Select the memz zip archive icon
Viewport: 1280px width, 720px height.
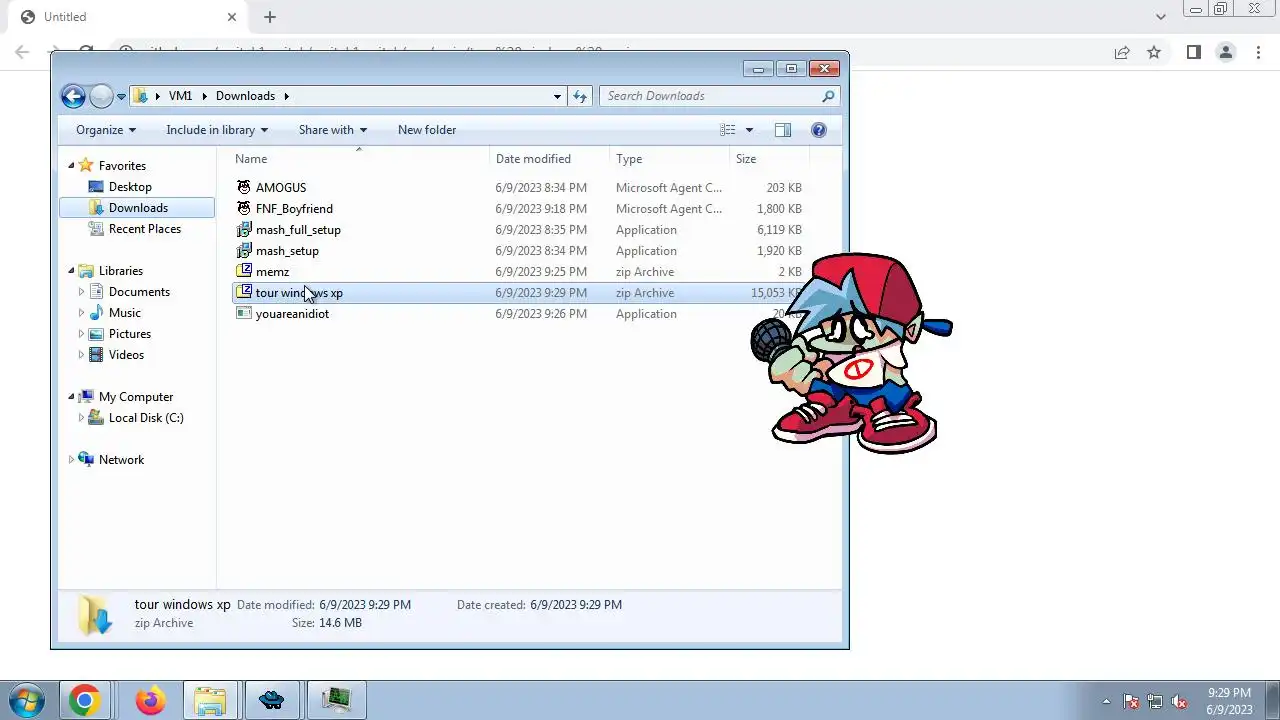pos(244,272)
